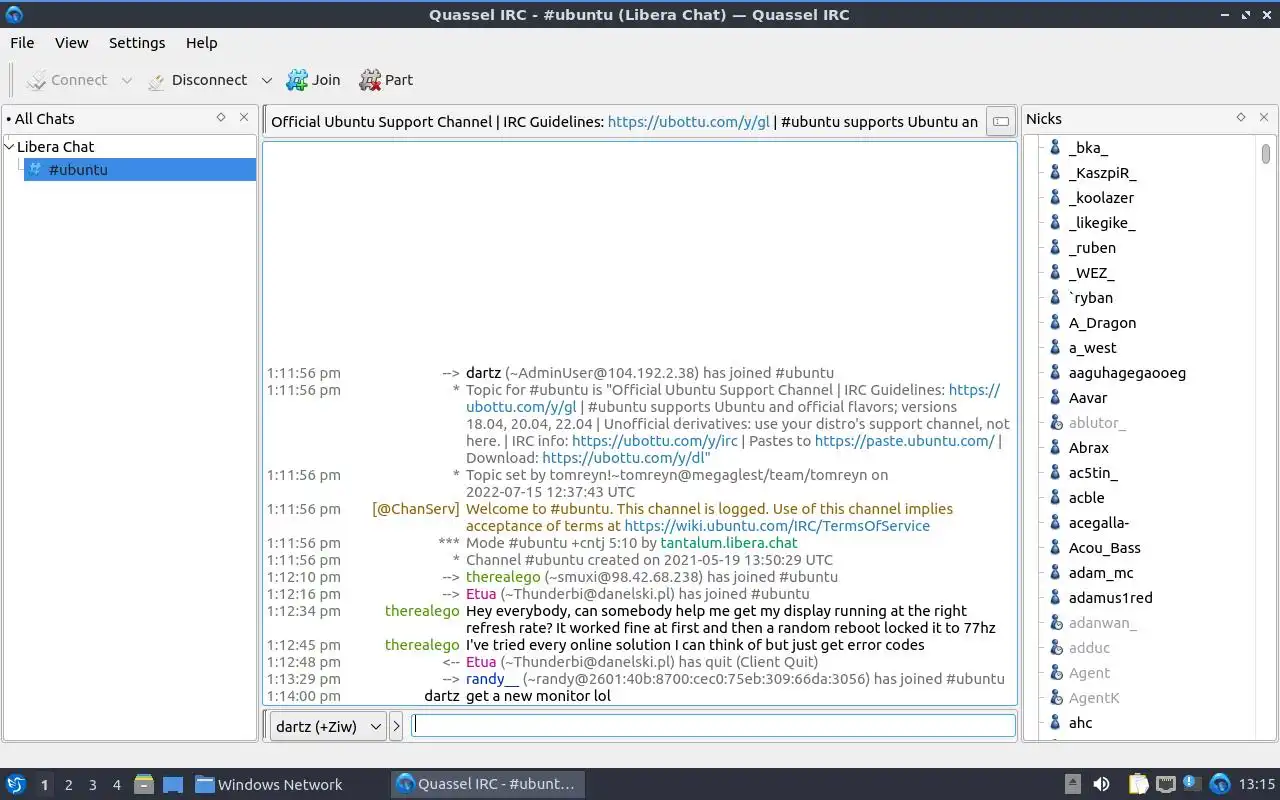Focus the chat message input field
The height and width of the screenshot is (800, 1280).
[714, 726]
